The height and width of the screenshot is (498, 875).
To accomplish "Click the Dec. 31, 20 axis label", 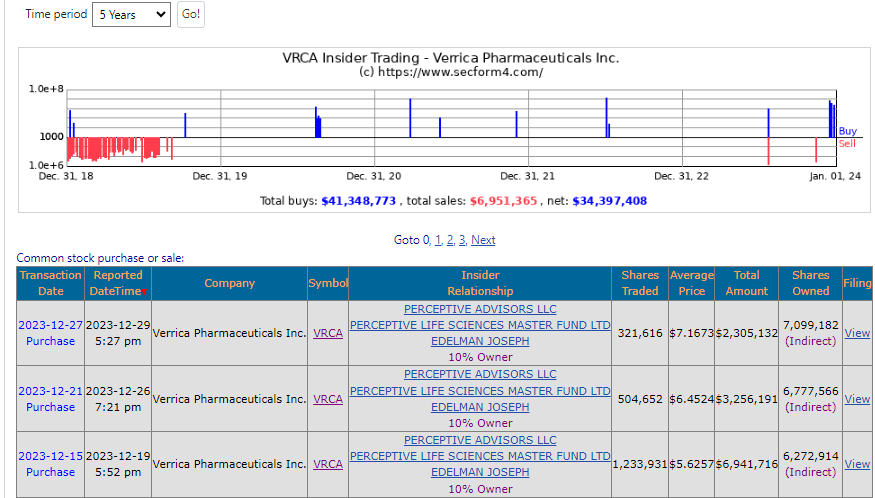I will pos(374,176).
